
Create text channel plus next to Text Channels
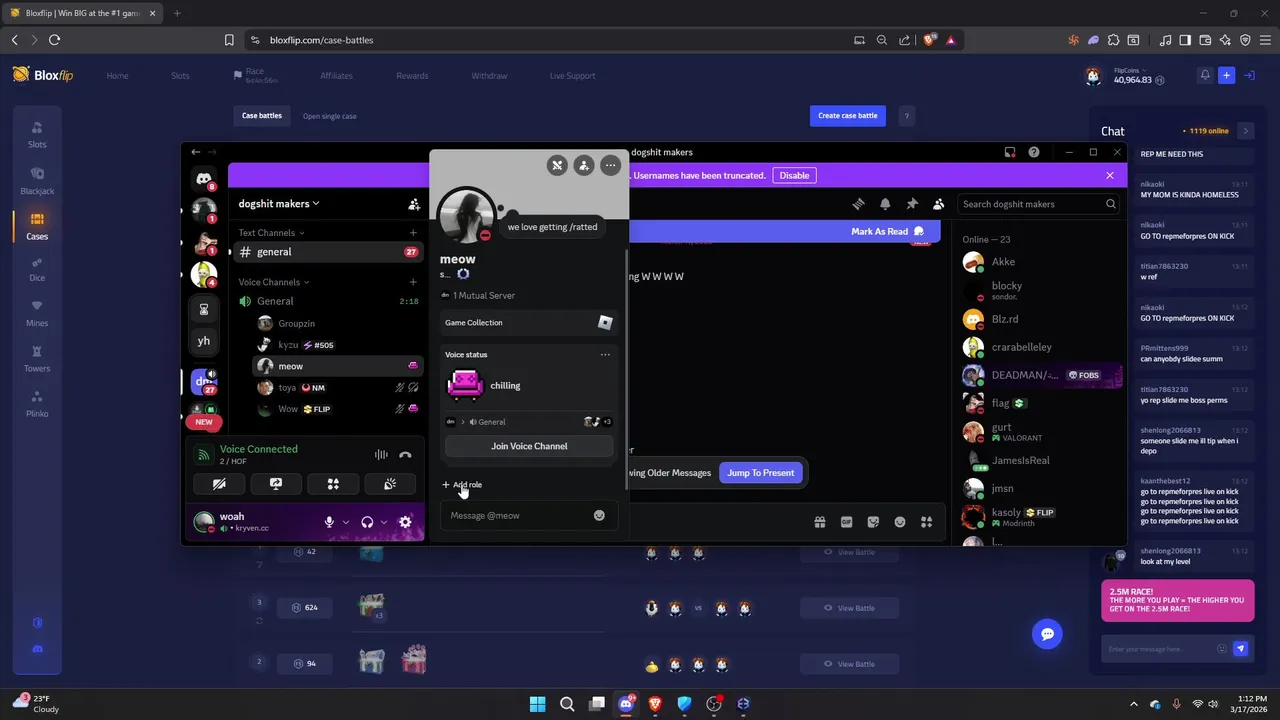click(x=413, y=233)
